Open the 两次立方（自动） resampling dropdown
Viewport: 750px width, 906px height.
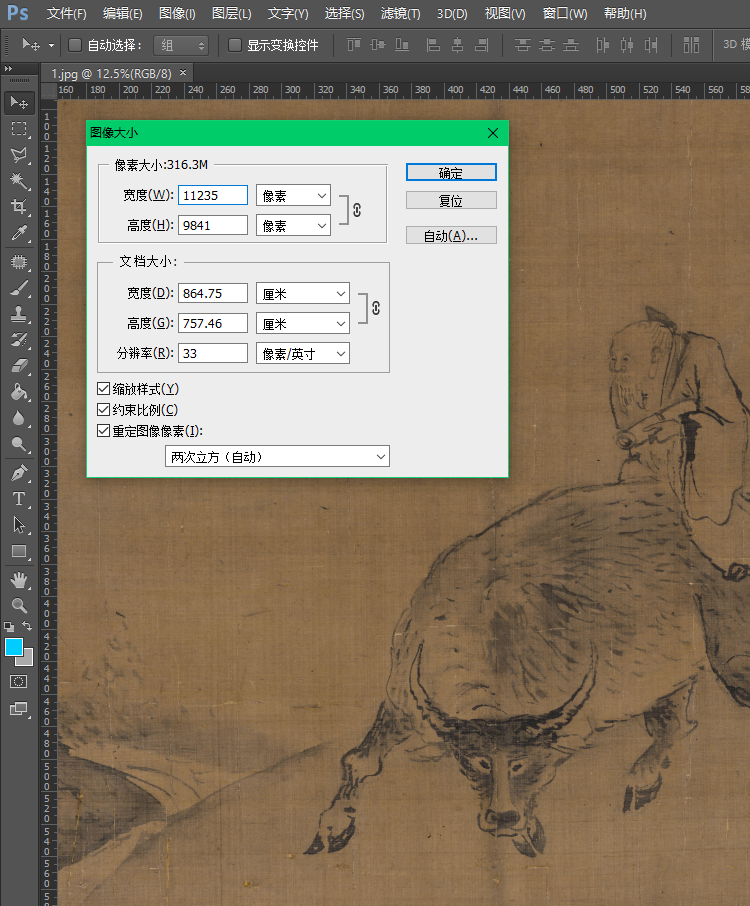pyautogui.click(x=277, y=456)
